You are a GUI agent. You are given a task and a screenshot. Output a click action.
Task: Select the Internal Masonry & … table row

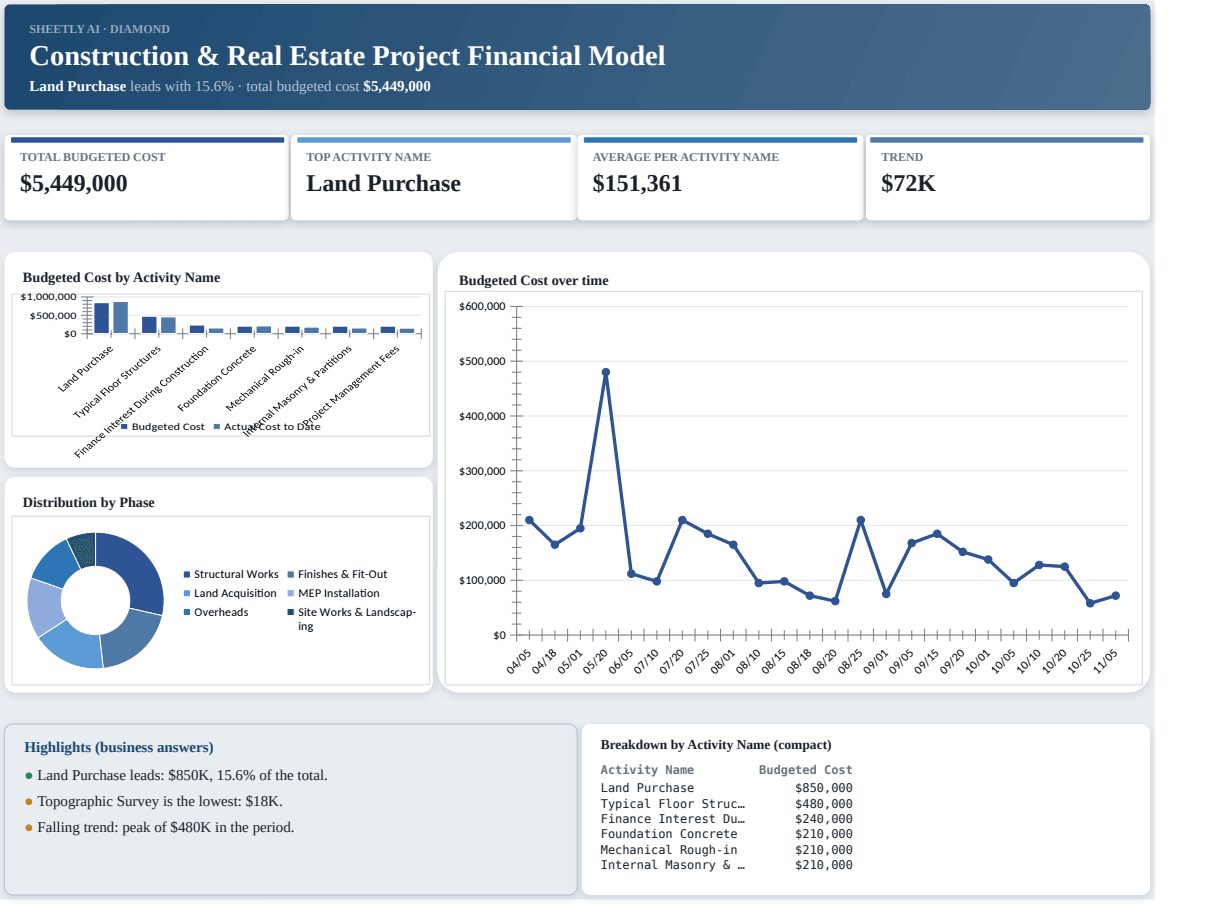pos(727,865)
